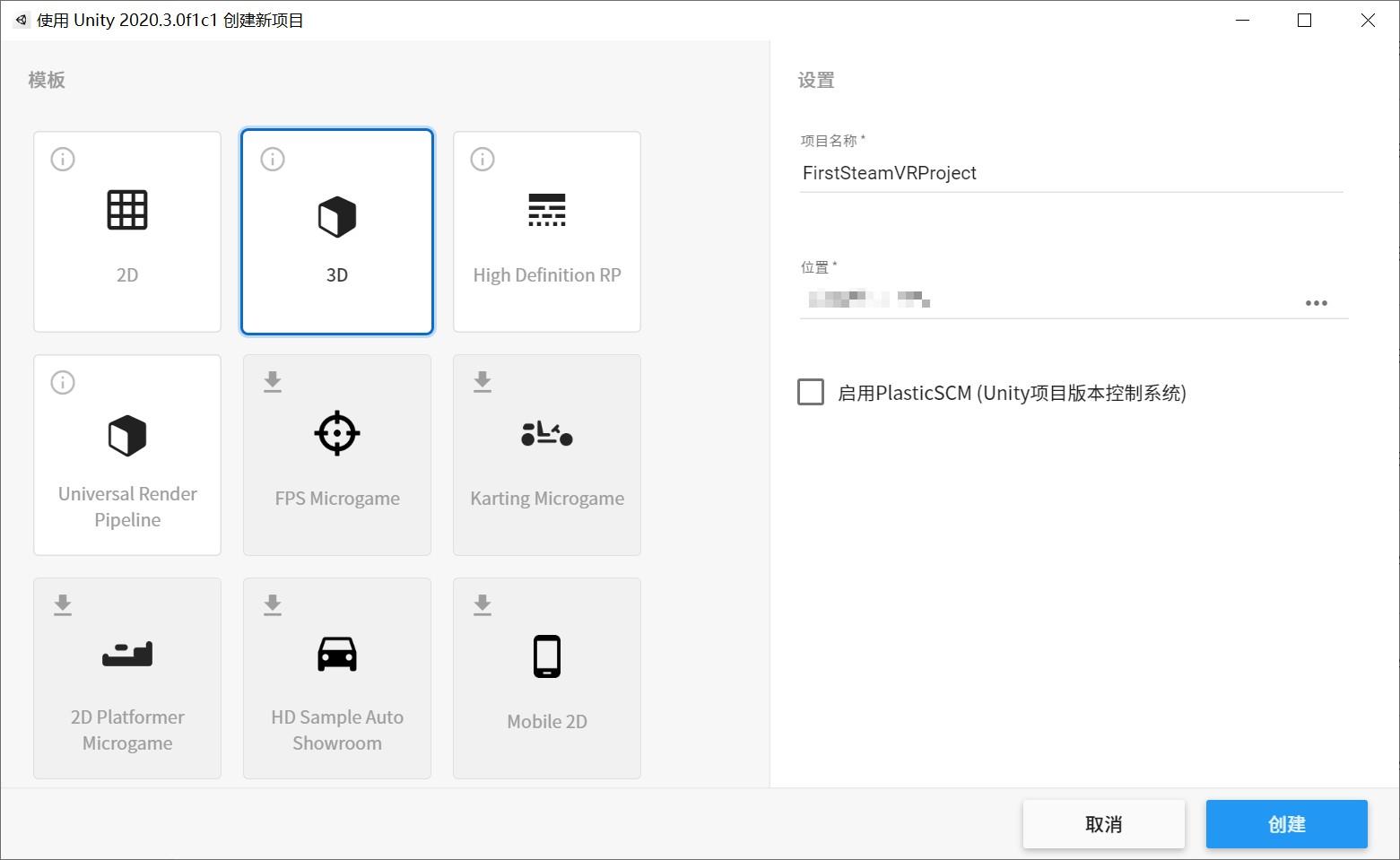The image size is (1400, 860).
Task: Click the info icon on the 2D template
Action: (63, 160)
